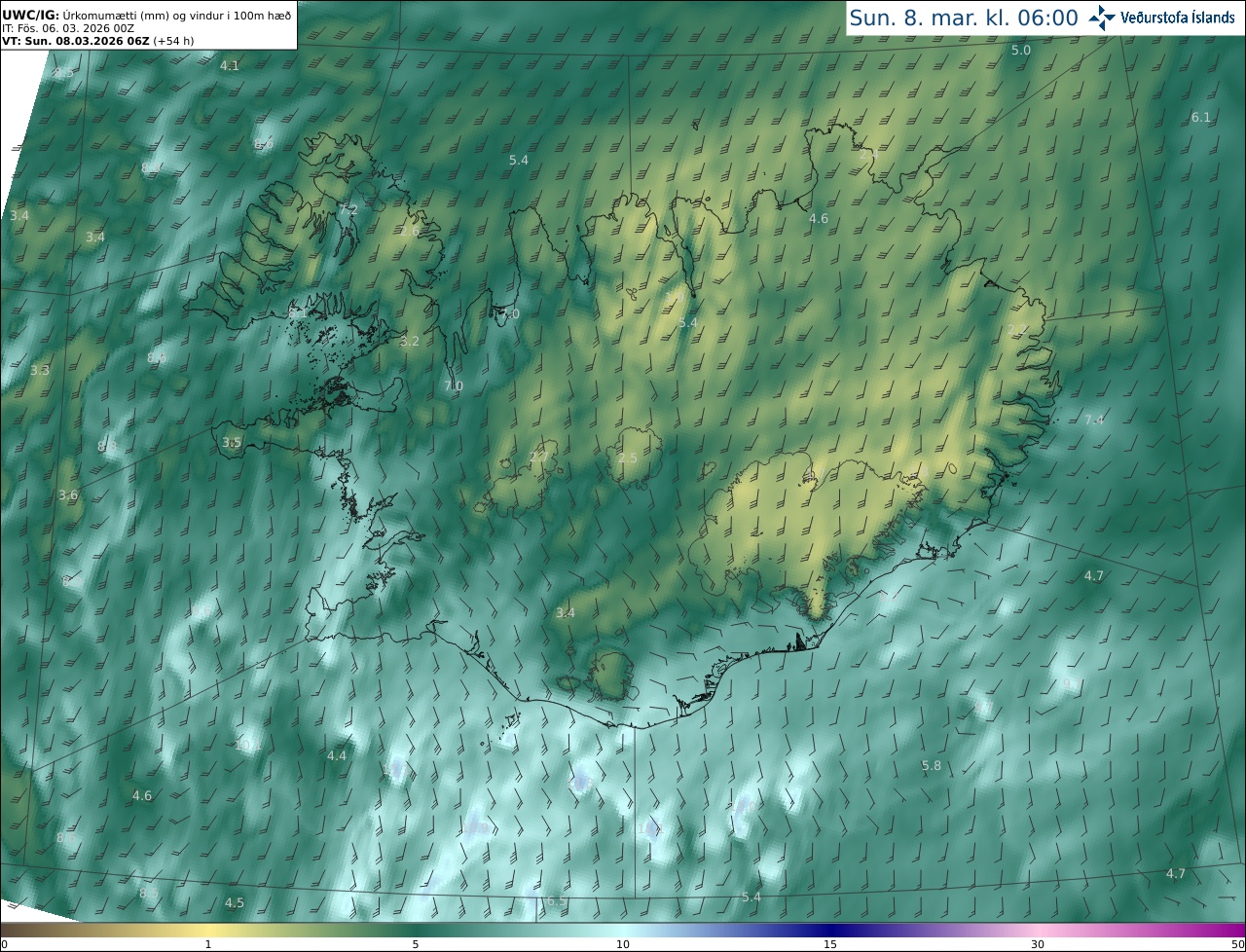1246x952 pixels.
Task: Click the map value 2.6
Action: pos(410,232)
